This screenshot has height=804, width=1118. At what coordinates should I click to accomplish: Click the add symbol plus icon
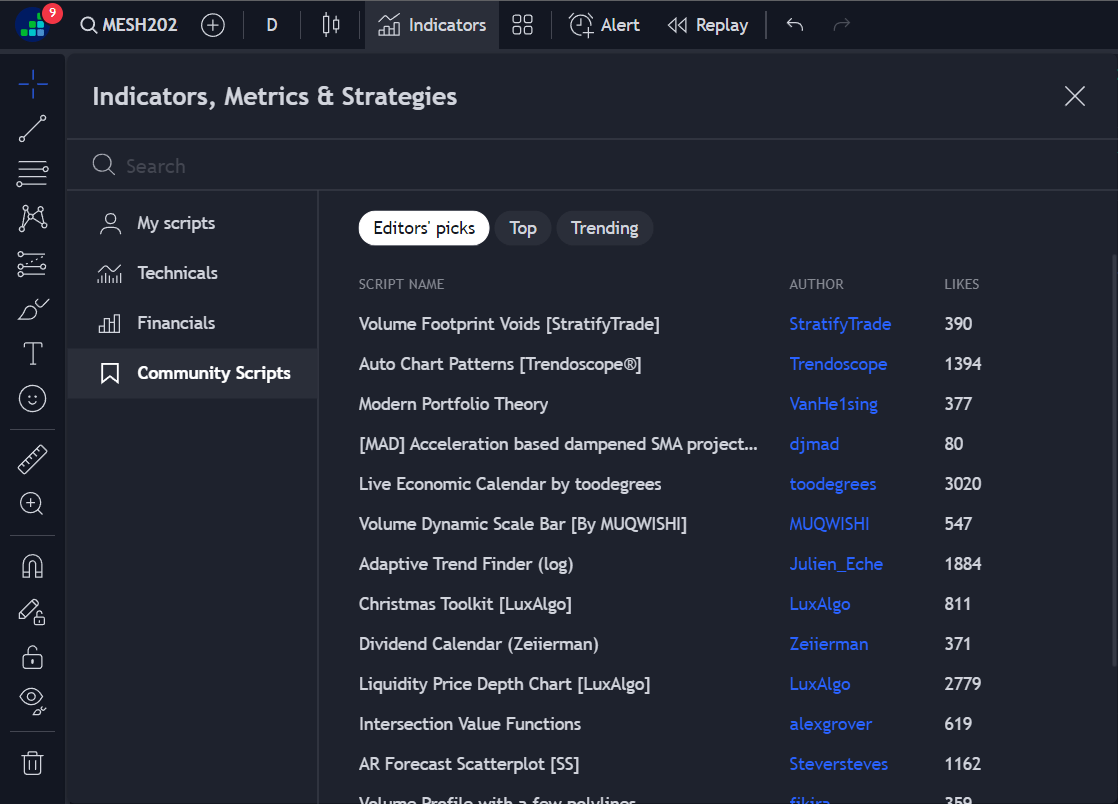pos(212,25)
